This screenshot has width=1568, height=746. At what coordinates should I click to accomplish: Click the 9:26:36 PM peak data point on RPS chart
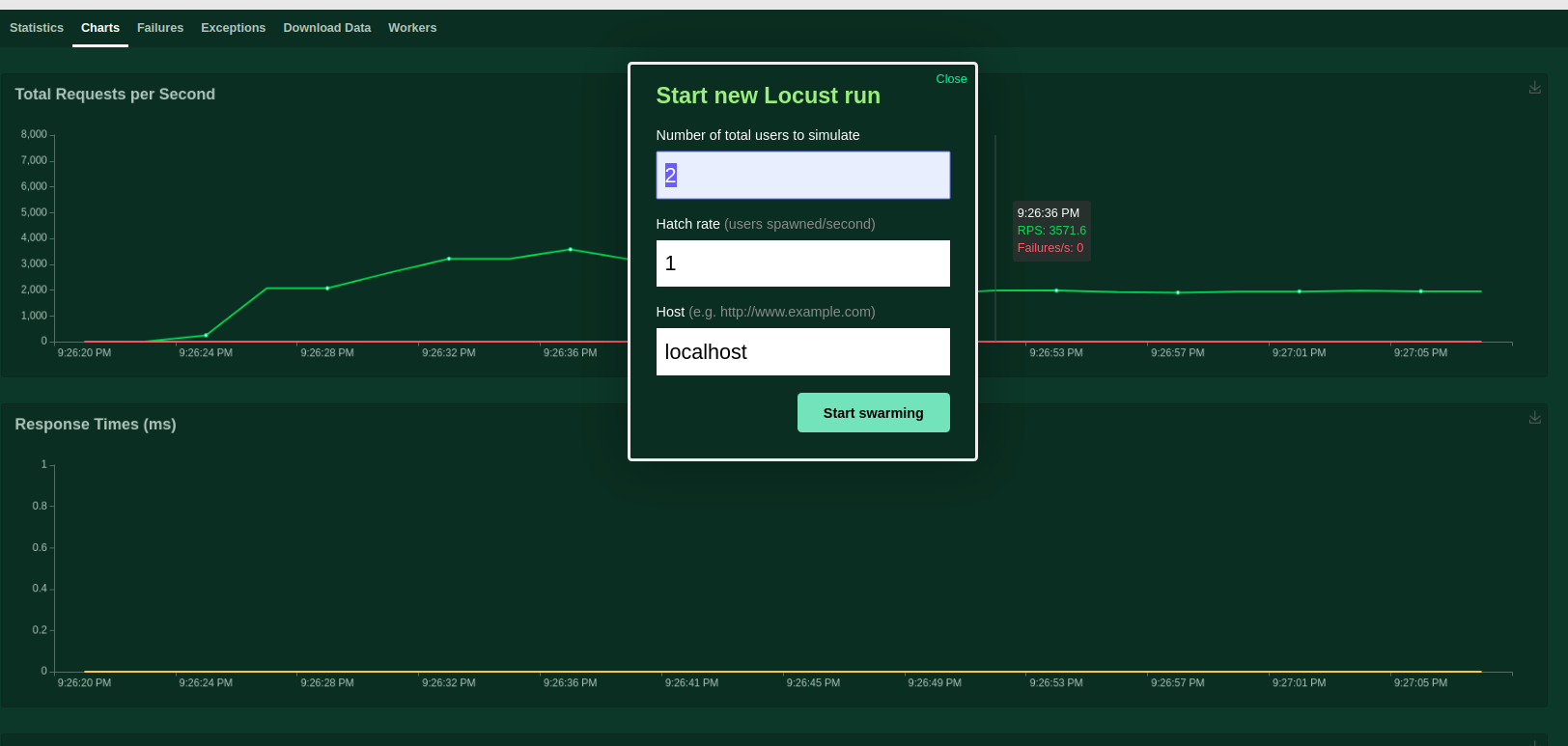point(571,249)
